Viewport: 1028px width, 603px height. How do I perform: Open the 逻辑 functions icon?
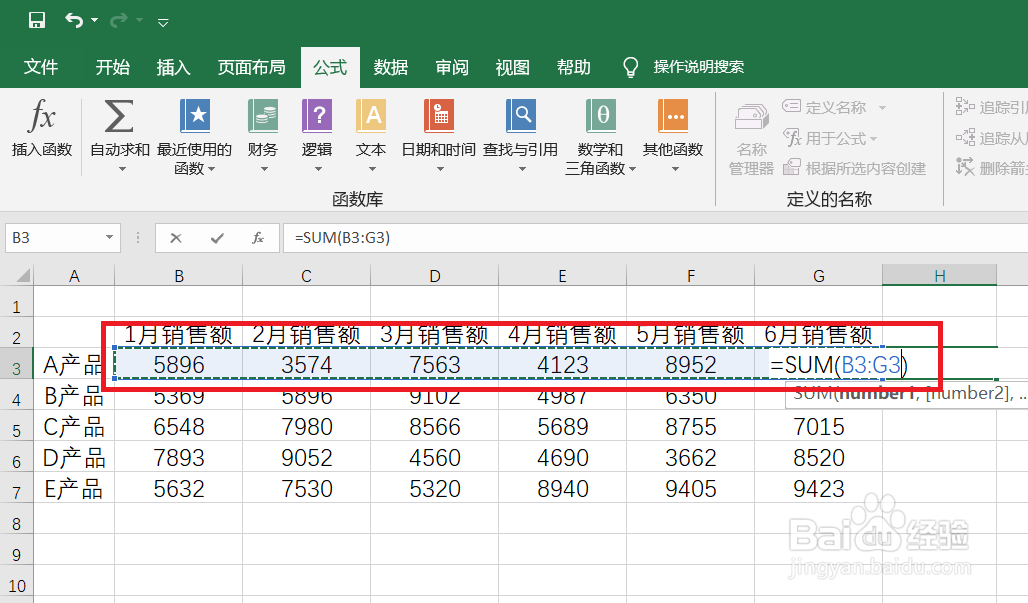pyautogui.click(x=317, y=116)
